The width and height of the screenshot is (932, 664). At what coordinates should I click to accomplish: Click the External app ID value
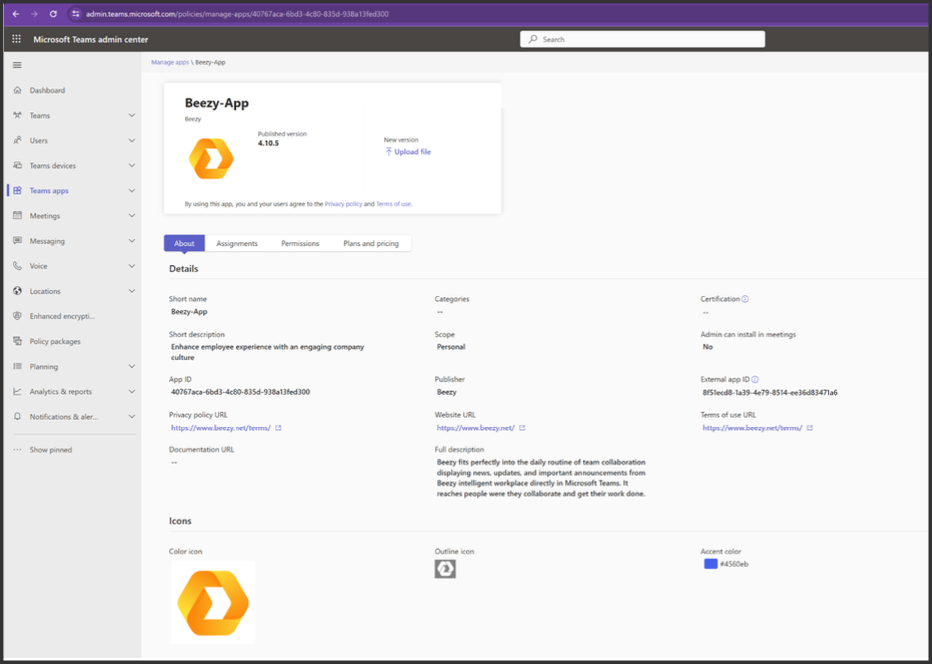click(x=770, y=392)
